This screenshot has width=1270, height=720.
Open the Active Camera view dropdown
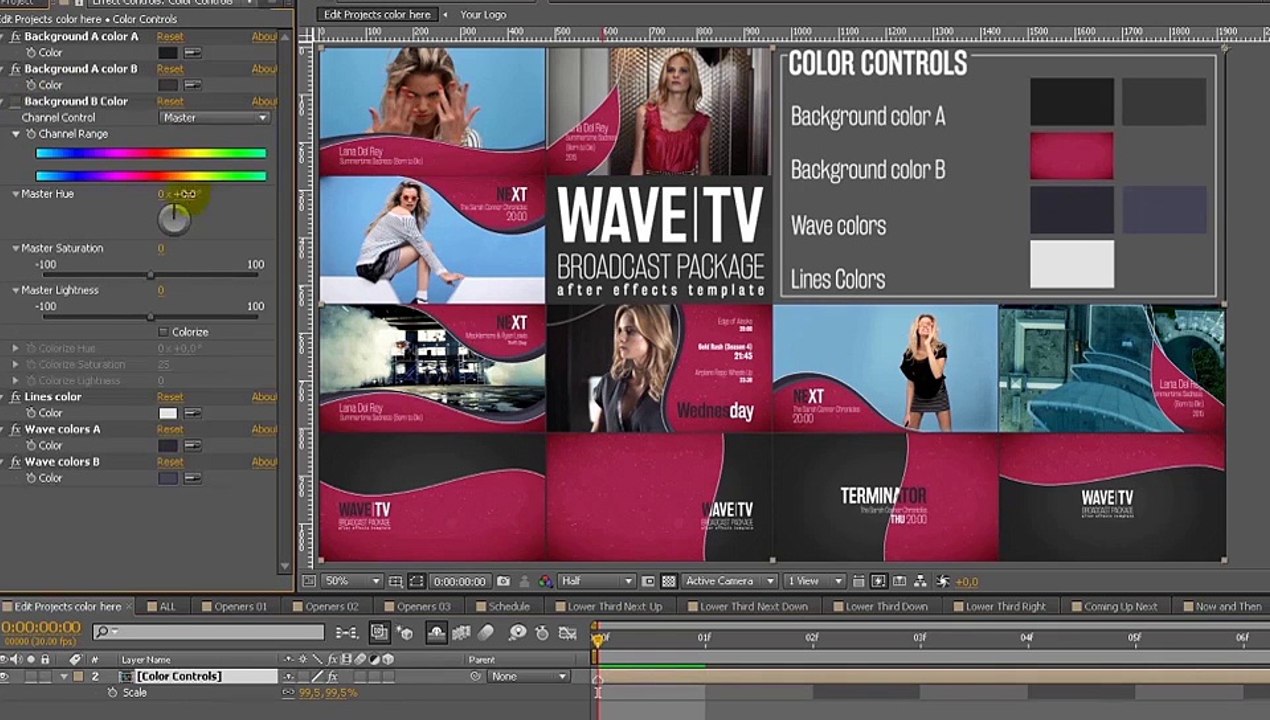(730, 581)
